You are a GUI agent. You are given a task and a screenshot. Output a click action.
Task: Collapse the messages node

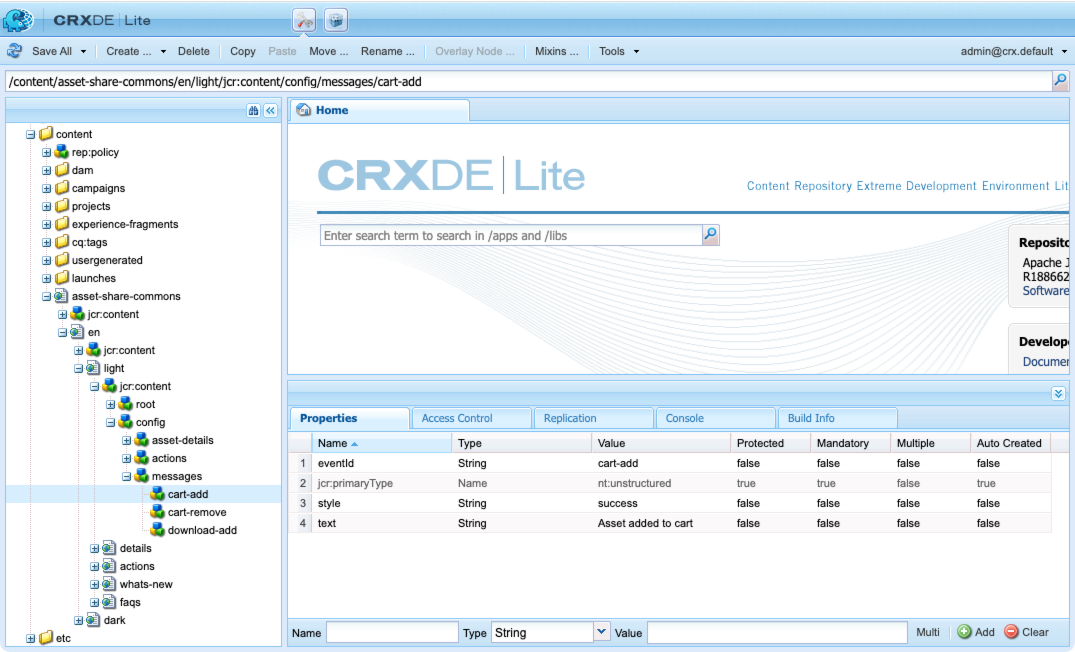(126, 476)
